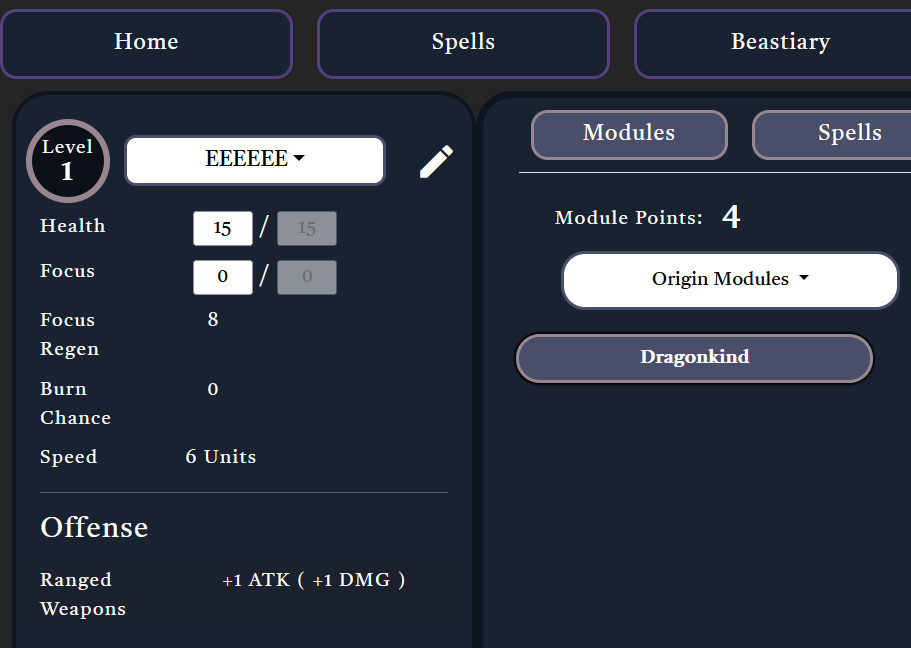The height and width of the screenshot is (648, 911).
Task: Open Spells page from top navigation
Action: tap(463, 43)
